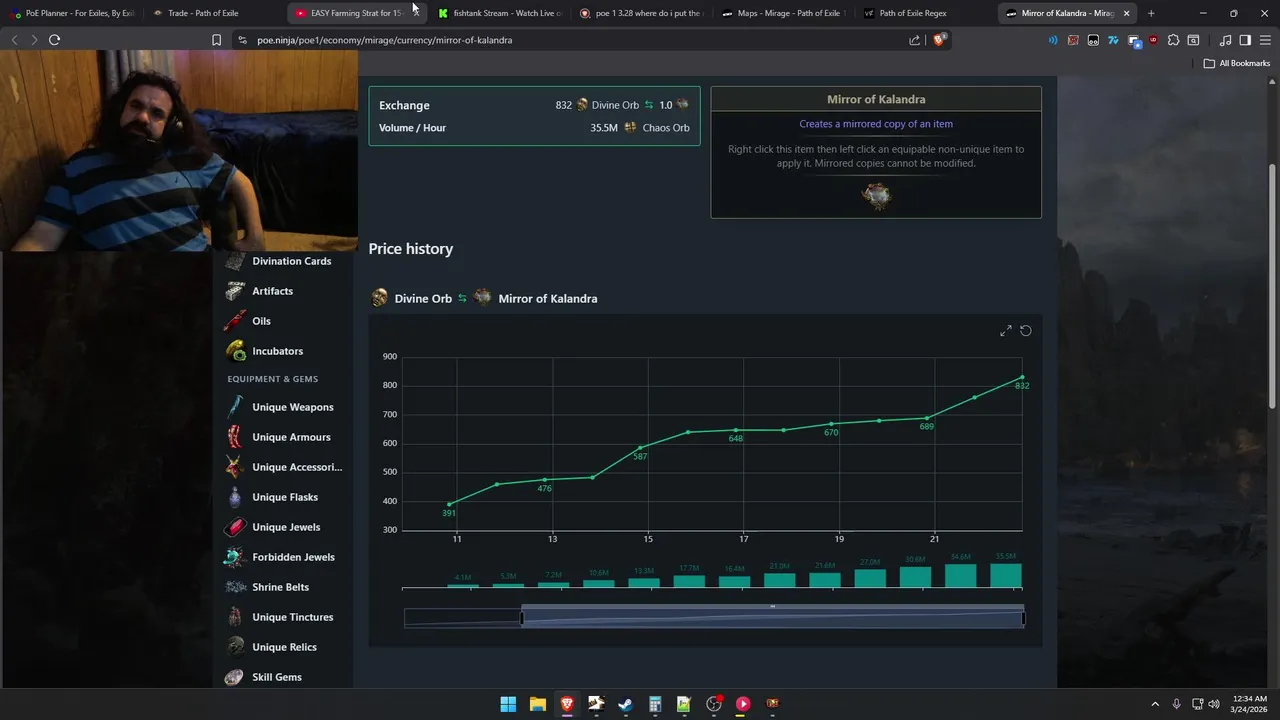Click the browser back arrow

pyautogui.click(x=14, y=40)
